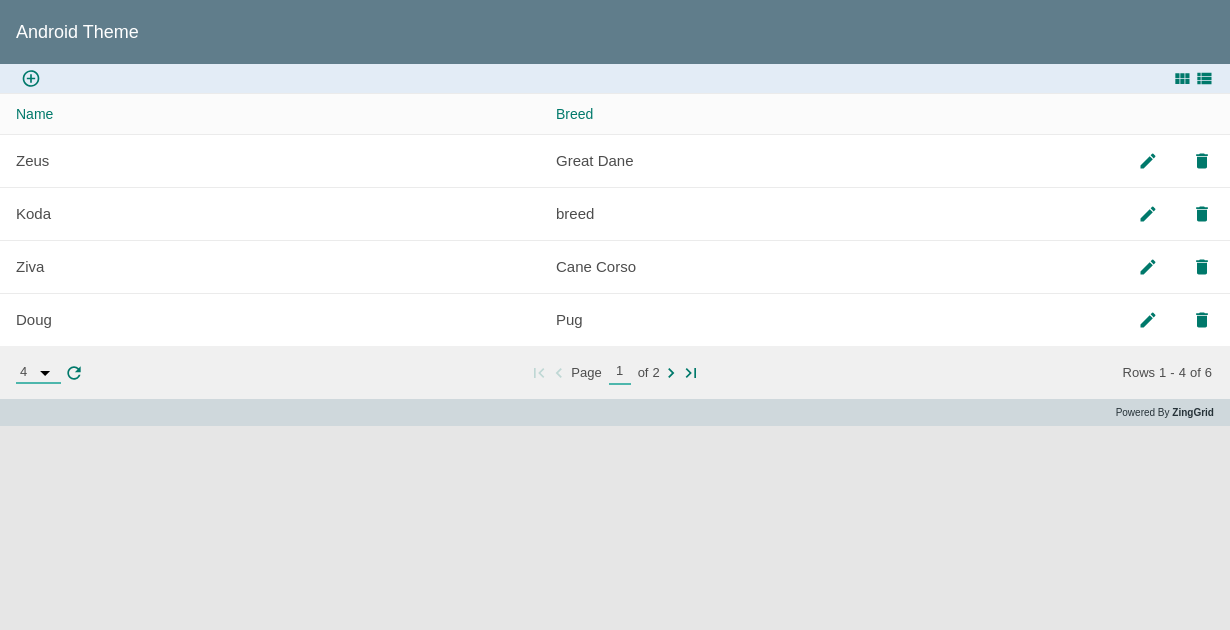Viewport: 1230px width, 630px height.
Task: Switch to card view layout icon
Action: tap(1182, 78)
